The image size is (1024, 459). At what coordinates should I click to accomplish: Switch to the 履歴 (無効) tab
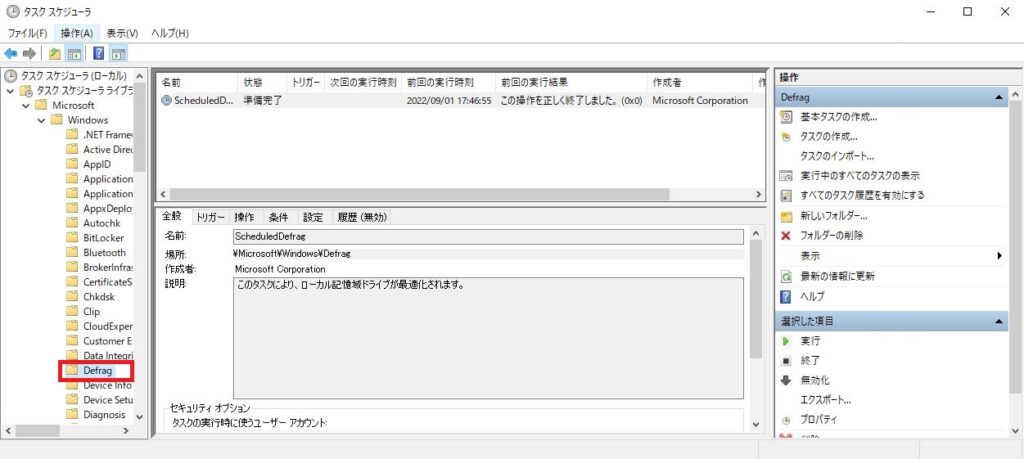click(361, 217)
